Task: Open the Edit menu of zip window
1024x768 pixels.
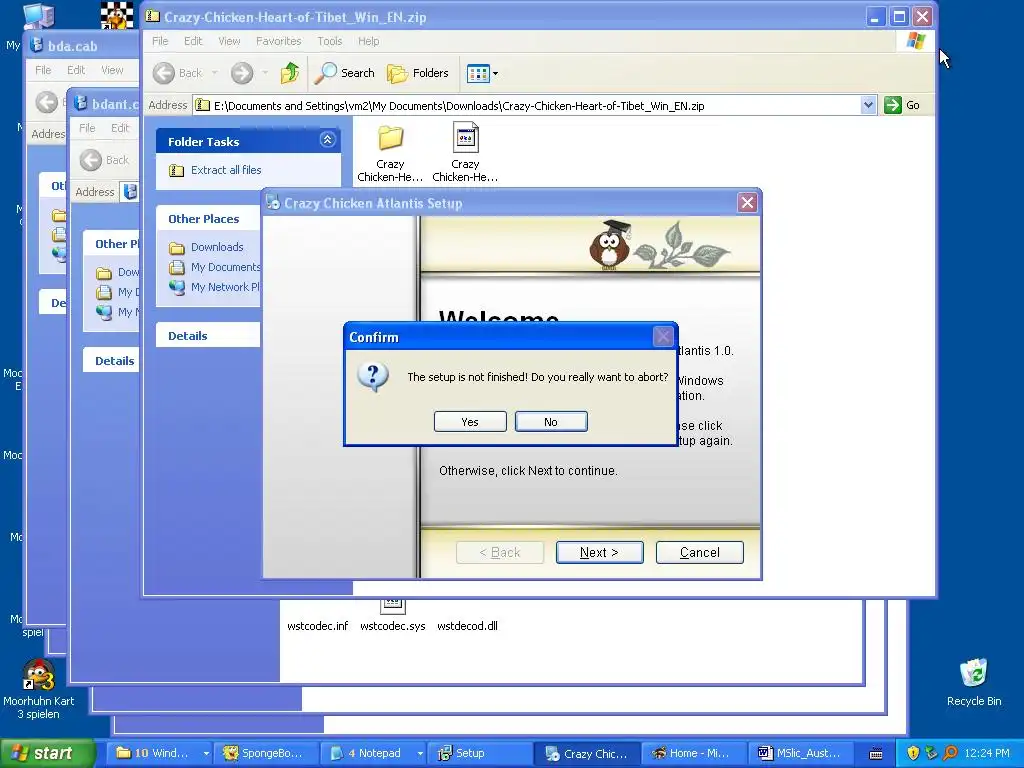Action: pos(193,41)
